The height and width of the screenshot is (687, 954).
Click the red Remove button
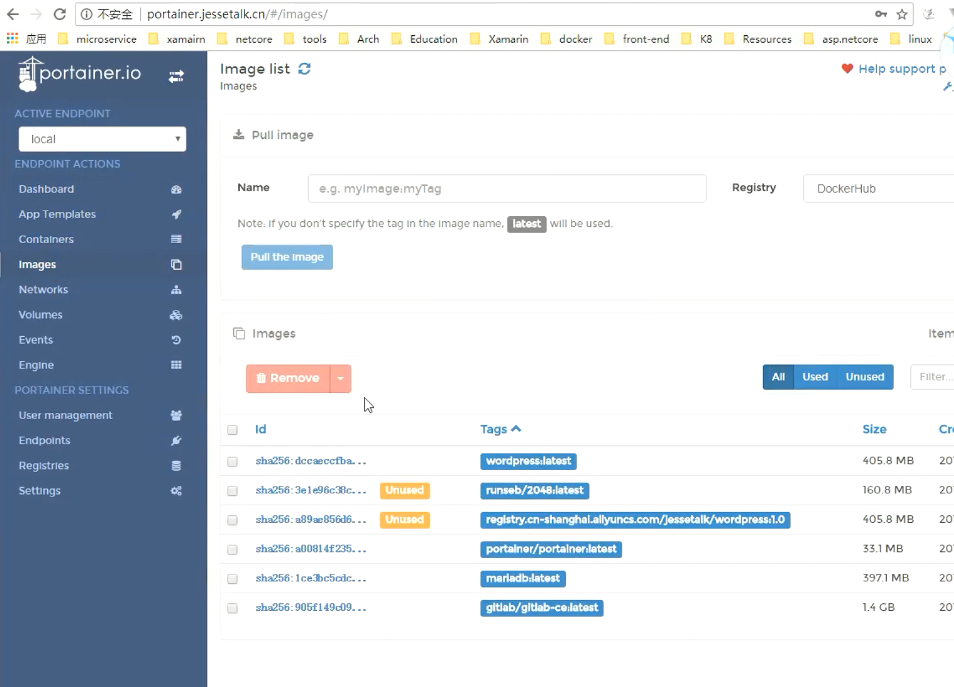coord(288,378)
